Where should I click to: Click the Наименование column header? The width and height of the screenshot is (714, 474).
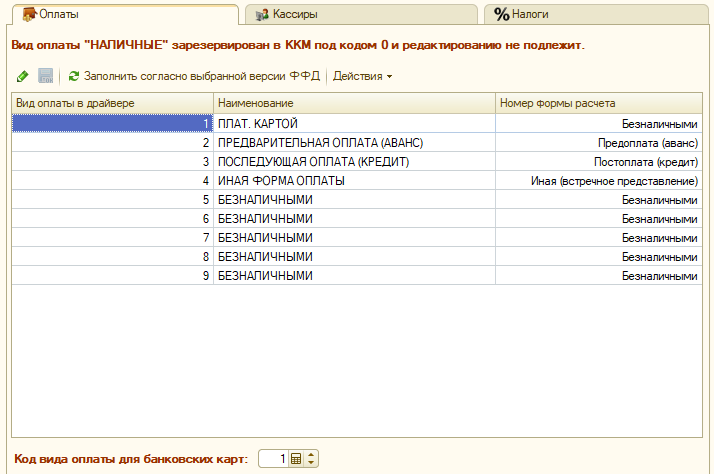354,103
